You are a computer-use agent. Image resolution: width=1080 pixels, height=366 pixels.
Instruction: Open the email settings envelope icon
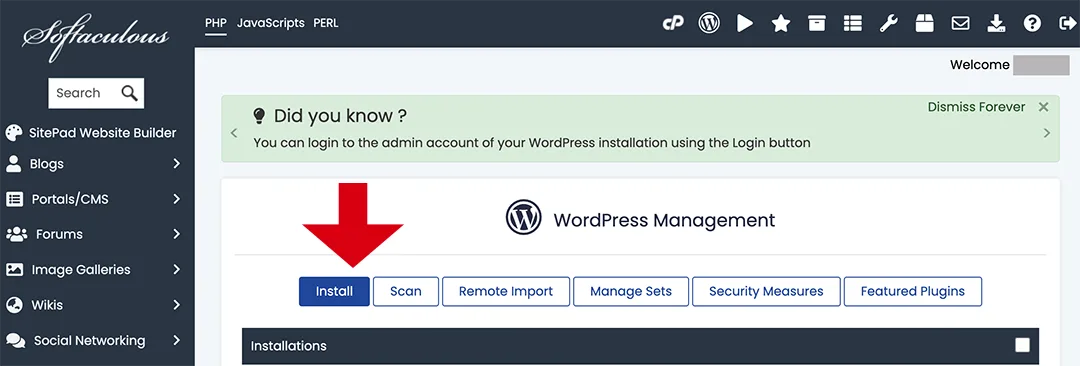point(960,23)
